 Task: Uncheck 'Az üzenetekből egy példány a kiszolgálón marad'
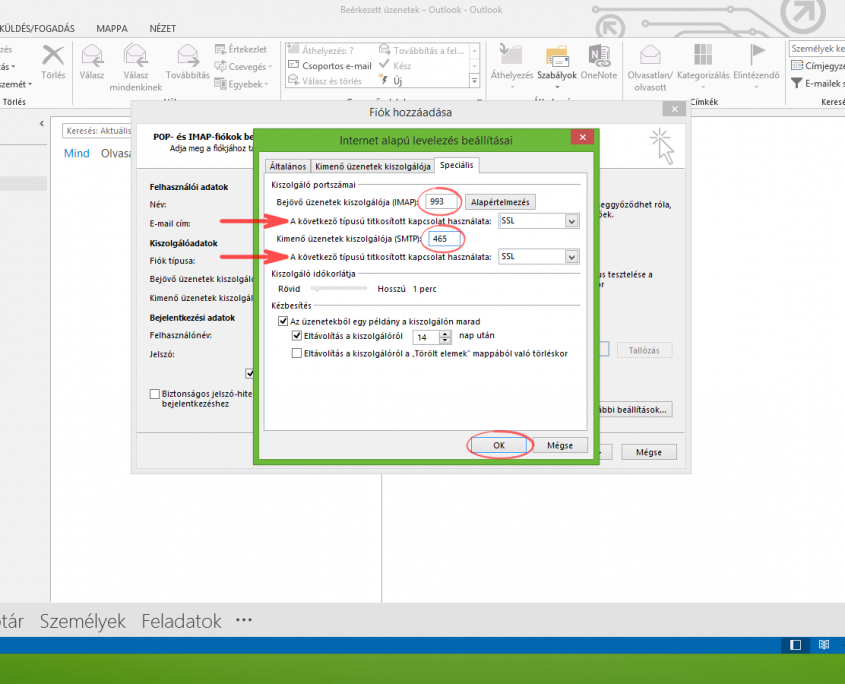click(x=283, y=321)
